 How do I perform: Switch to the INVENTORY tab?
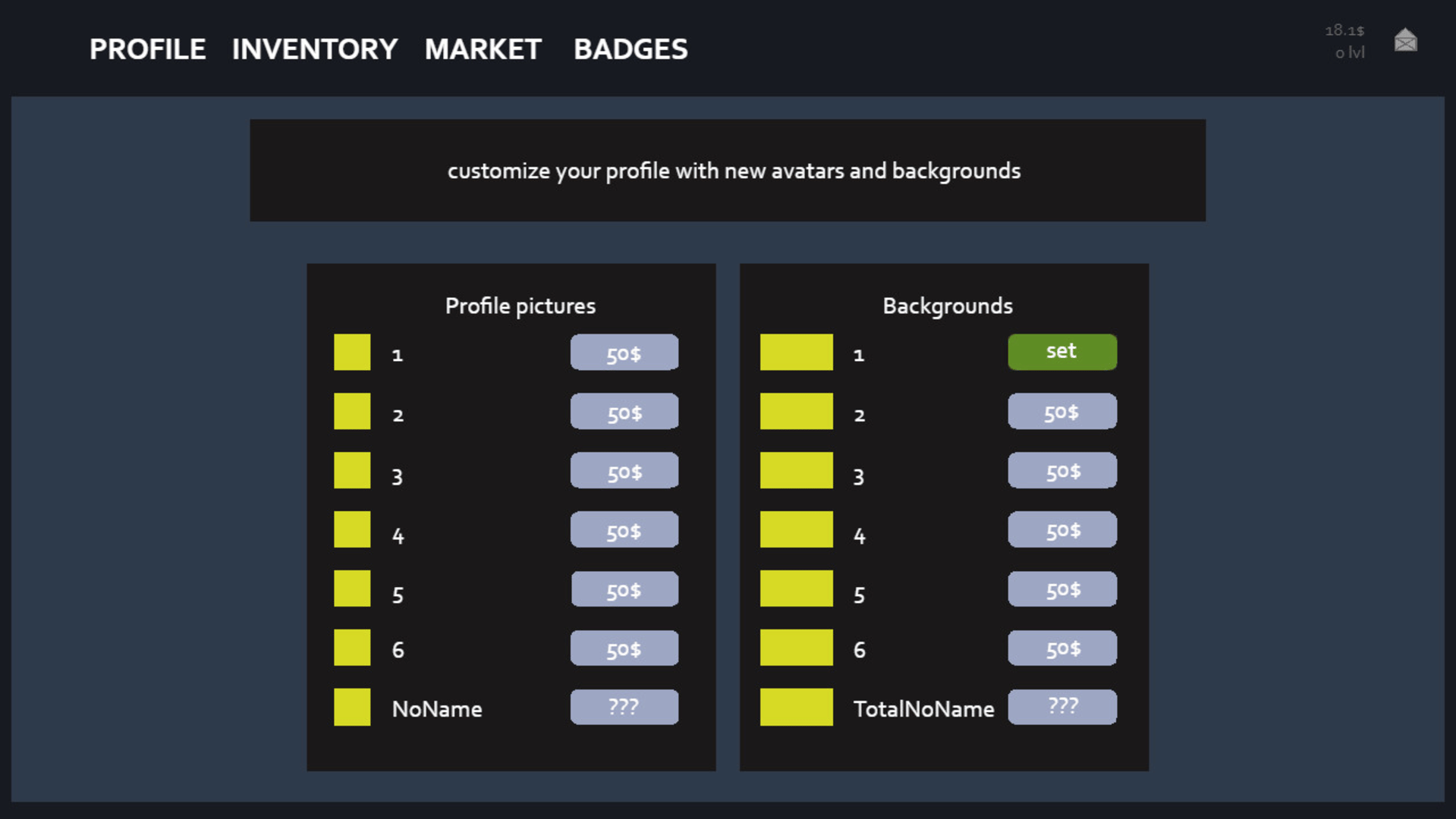(314, 50)
